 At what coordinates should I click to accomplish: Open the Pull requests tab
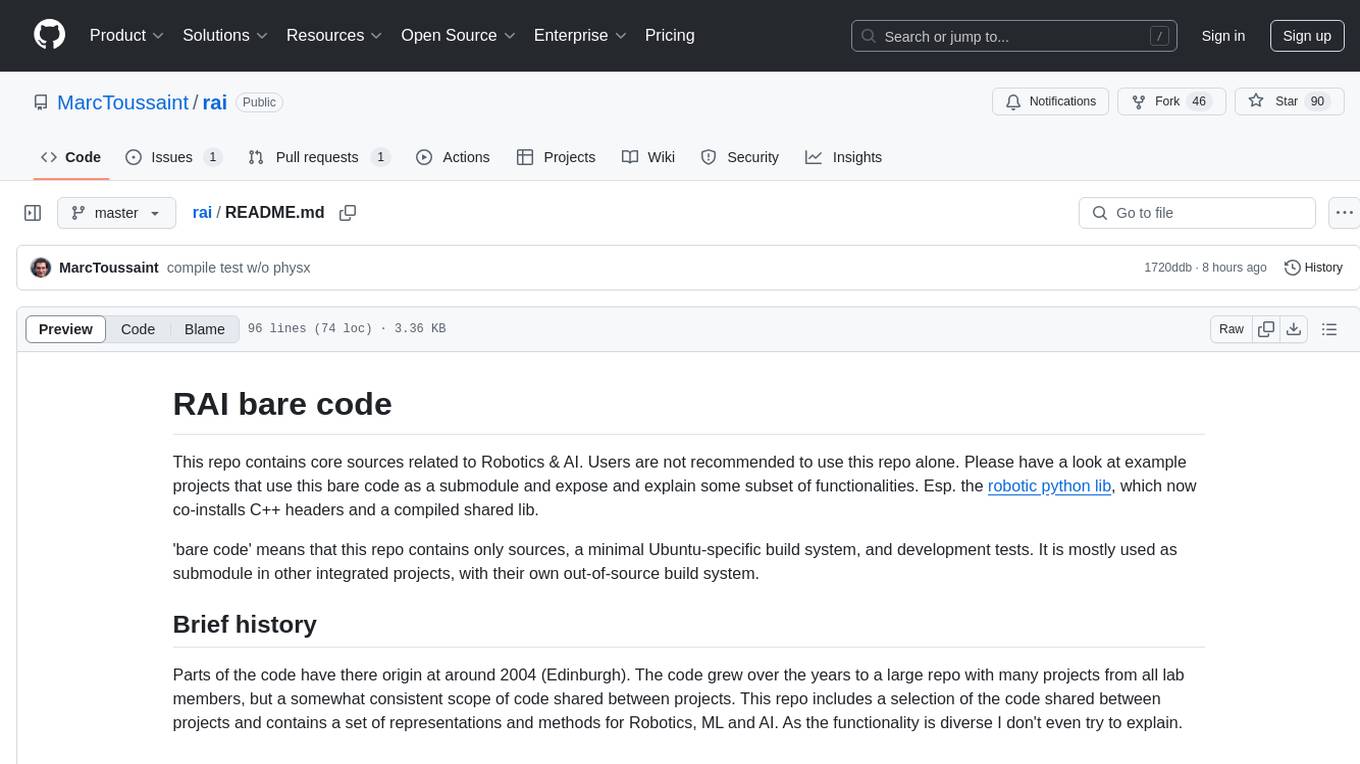coord(319,157)
